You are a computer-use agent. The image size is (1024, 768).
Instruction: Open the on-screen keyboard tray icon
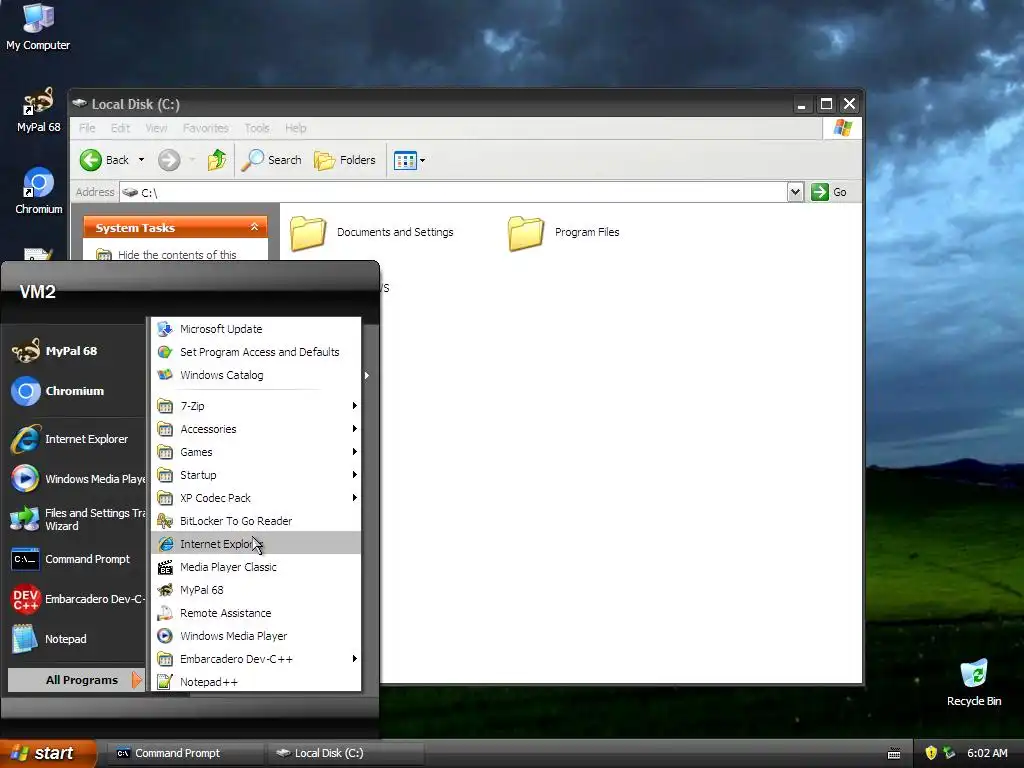[x=894, y=754]
